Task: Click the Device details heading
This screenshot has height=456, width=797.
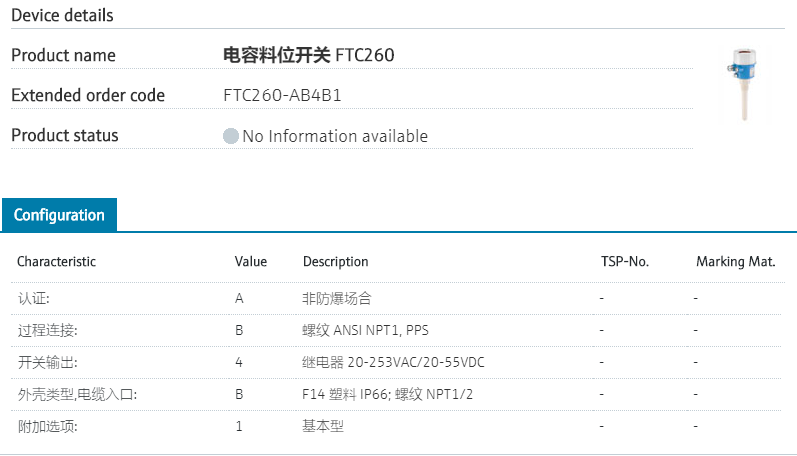Action: pyautogui.click(x=62, y=15)
